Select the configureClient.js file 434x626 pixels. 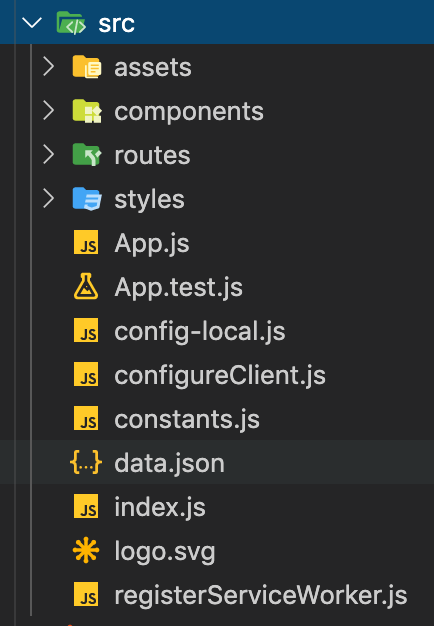click(x=220, y=375)
